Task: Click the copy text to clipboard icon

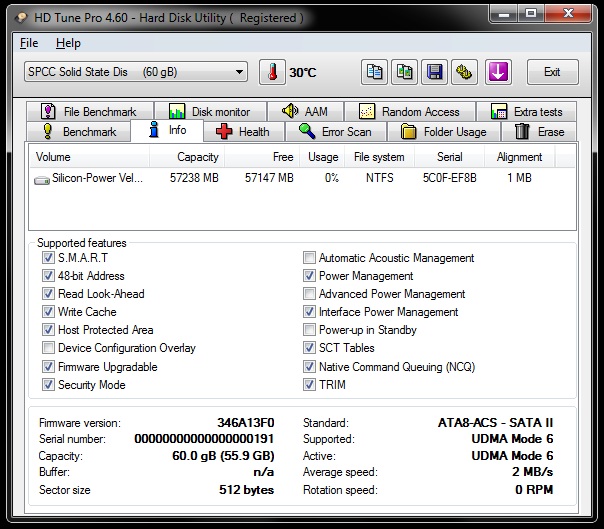Action: 375,72
